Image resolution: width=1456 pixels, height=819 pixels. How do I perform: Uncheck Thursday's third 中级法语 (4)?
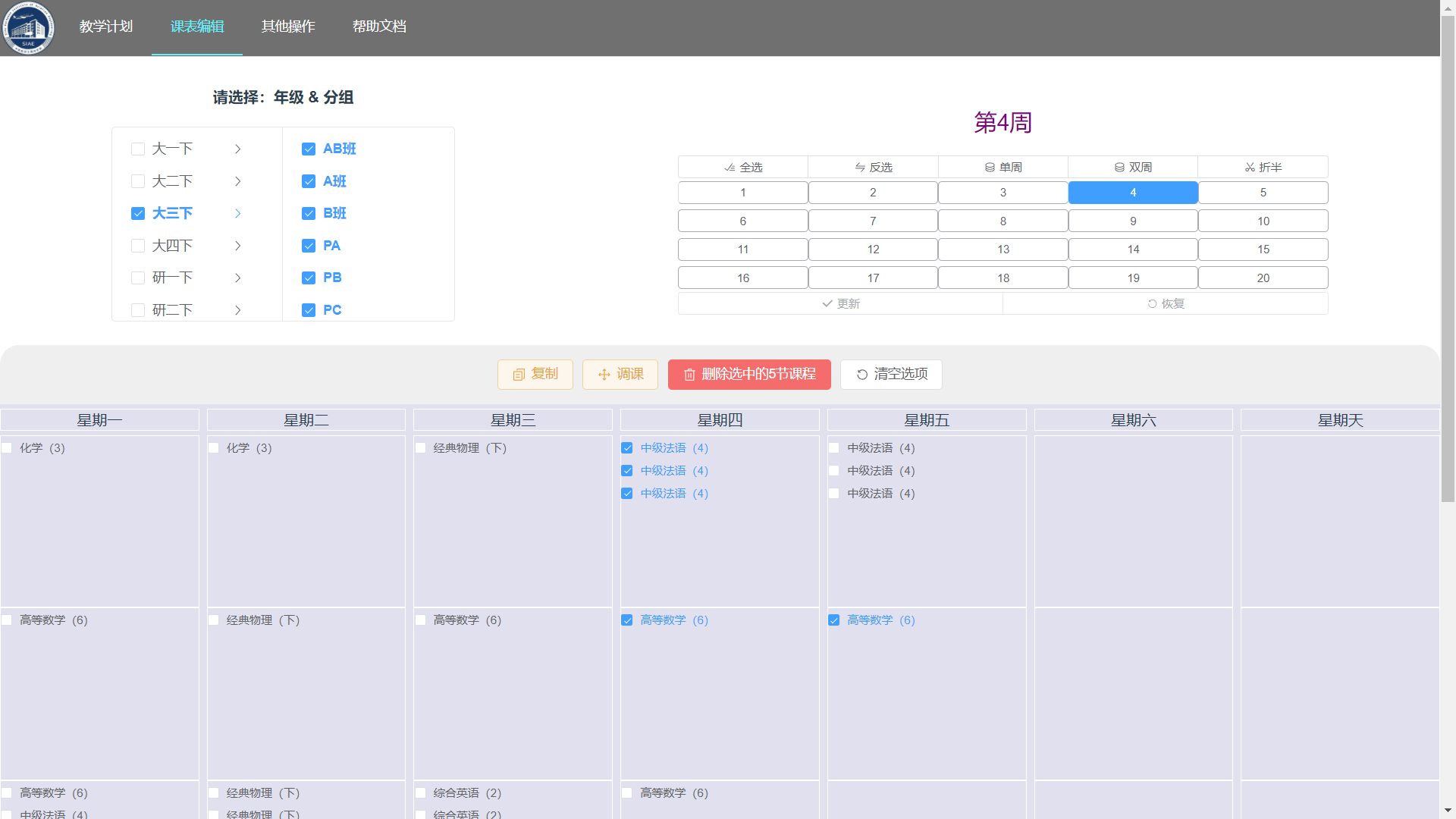coord(627,494)
